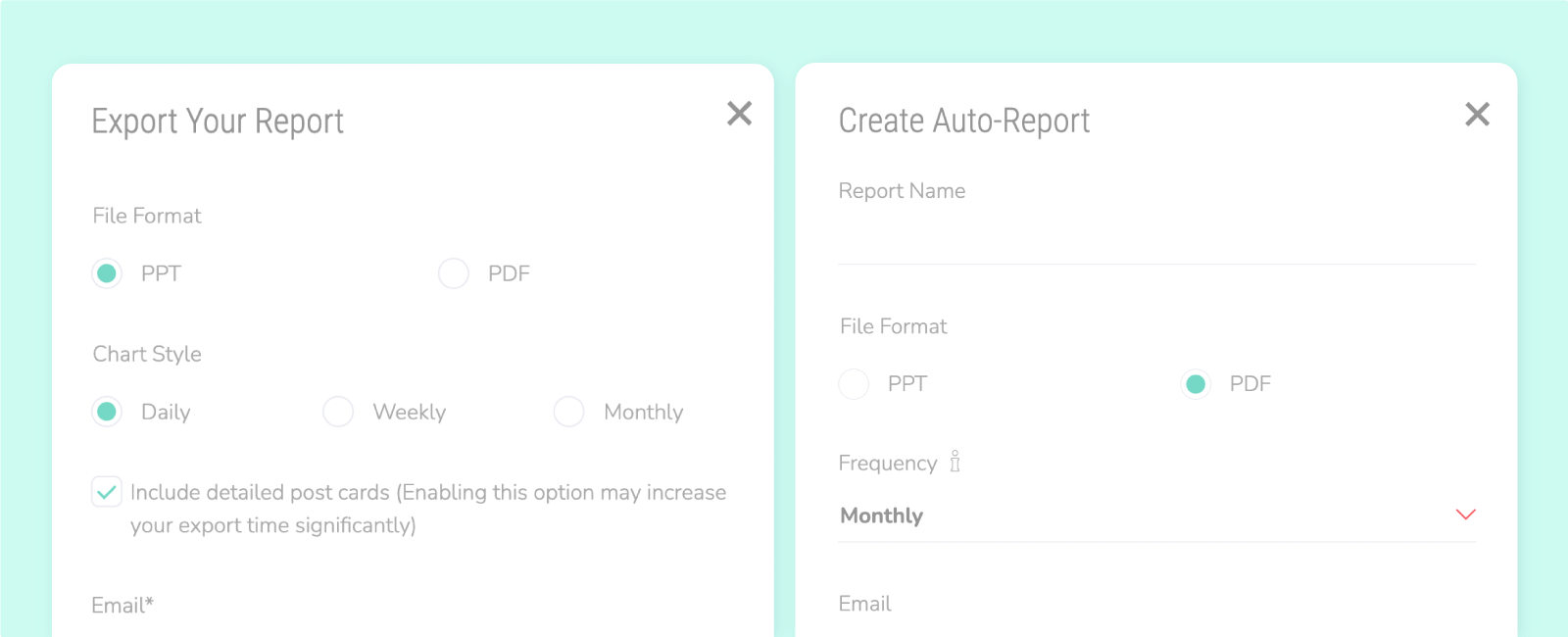Viewport: 1568px width, 637px height.
Task: Click the File Format label in Export dialog
Action: (146, 216)
